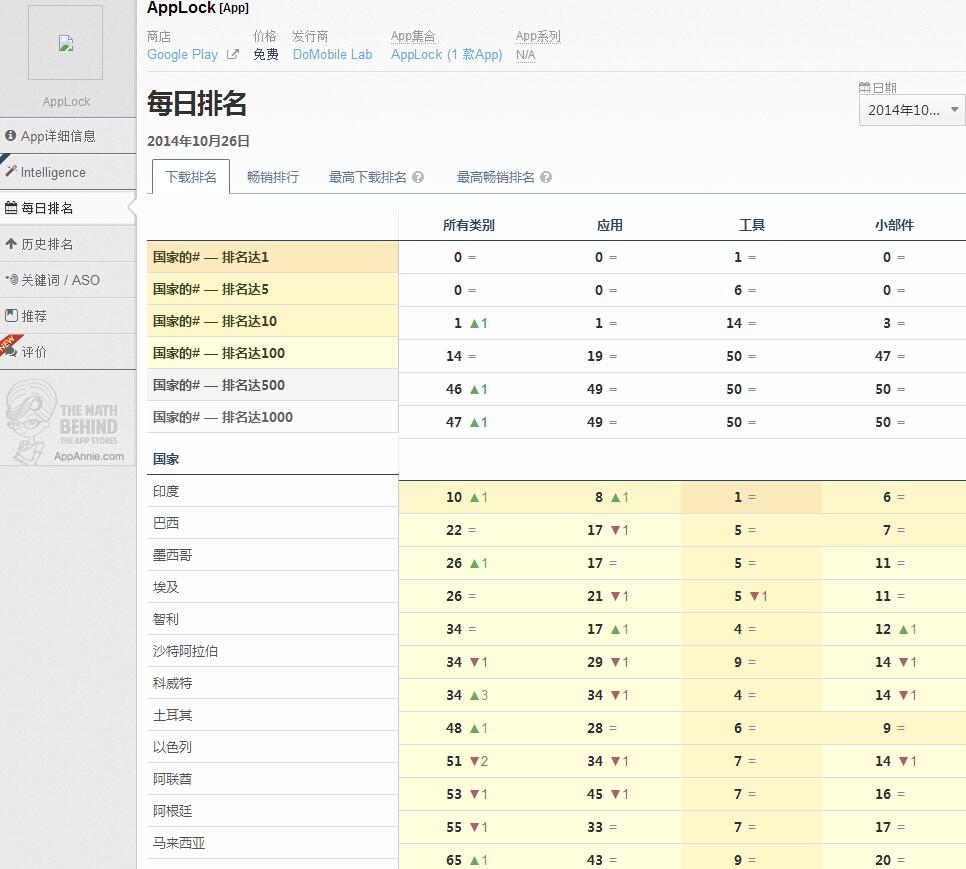
Task: Click the keyword icon beside 关键词 / ASO
Action: click(12, 279)
